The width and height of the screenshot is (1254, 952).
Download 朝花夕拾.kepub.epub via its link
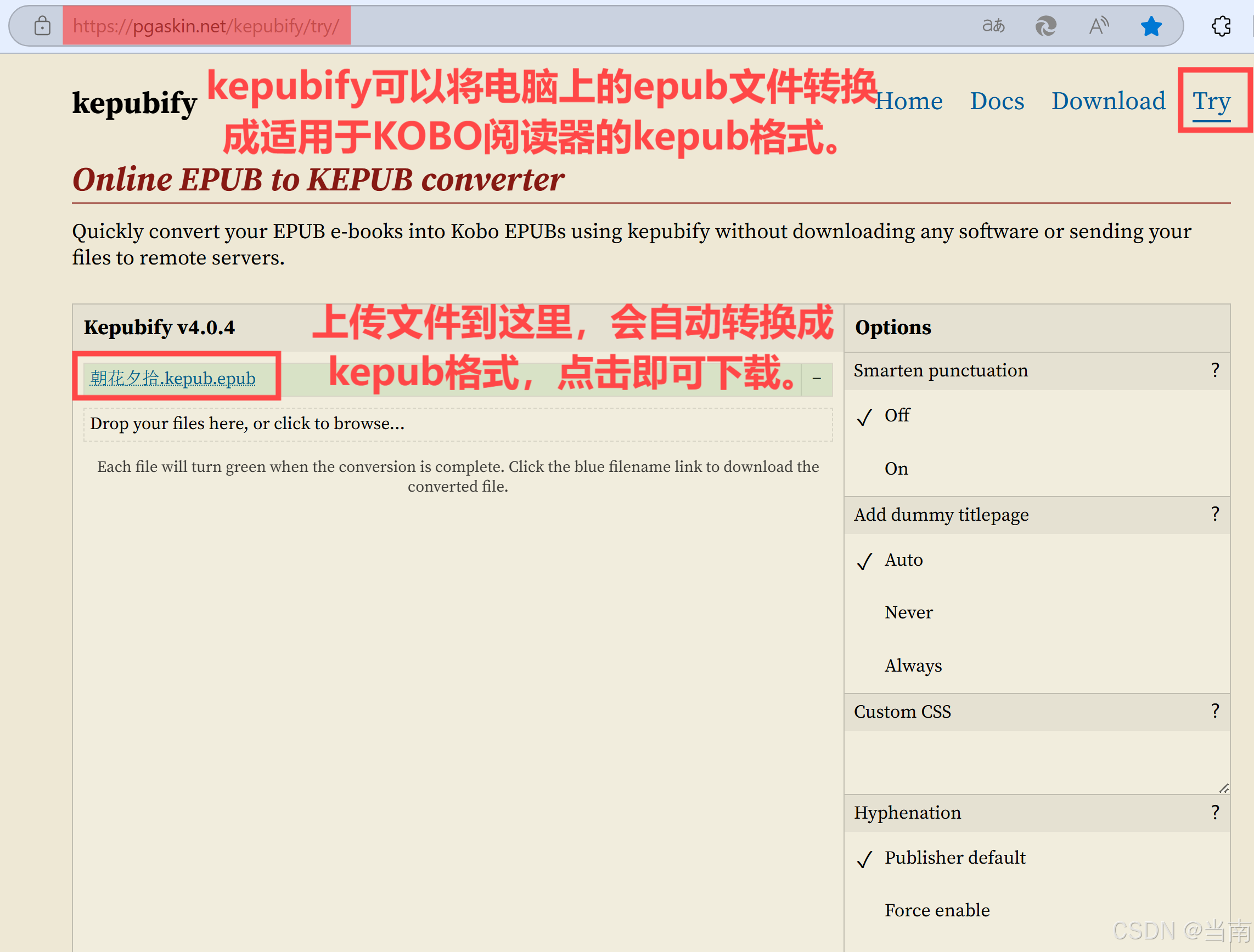[172, 378]
